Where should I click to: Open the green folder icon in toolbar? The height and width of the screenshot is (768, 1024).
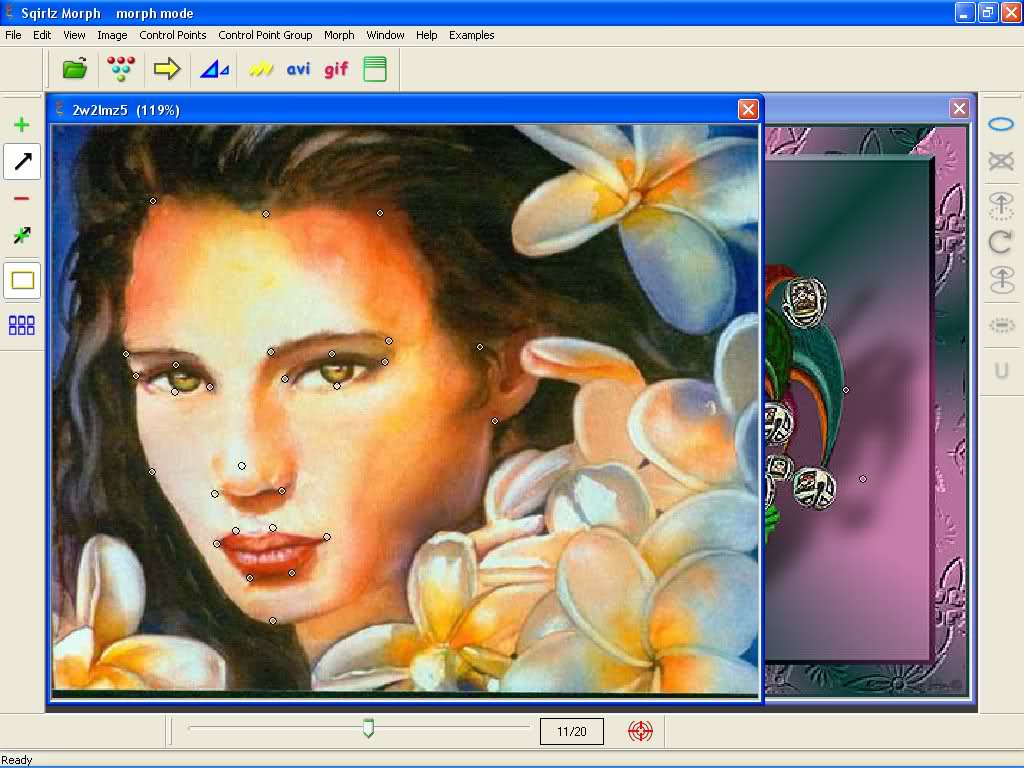(x=75, y=69)
